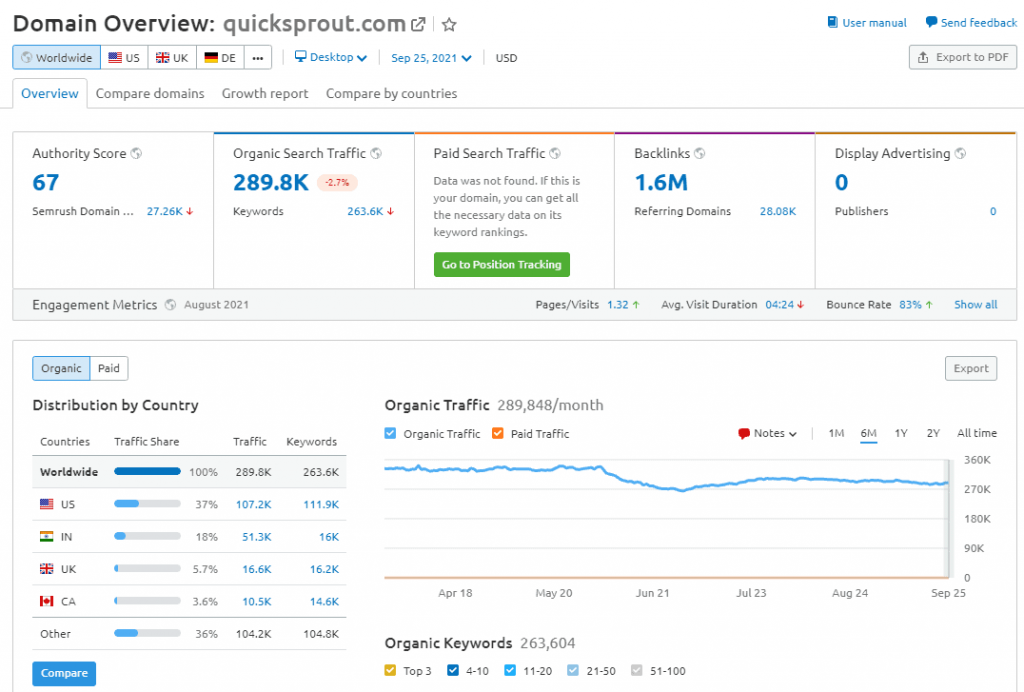The width and height of the screenshot is (1024, 692).
Task: Set chart range to 1Y
Action: coord(901,433)
